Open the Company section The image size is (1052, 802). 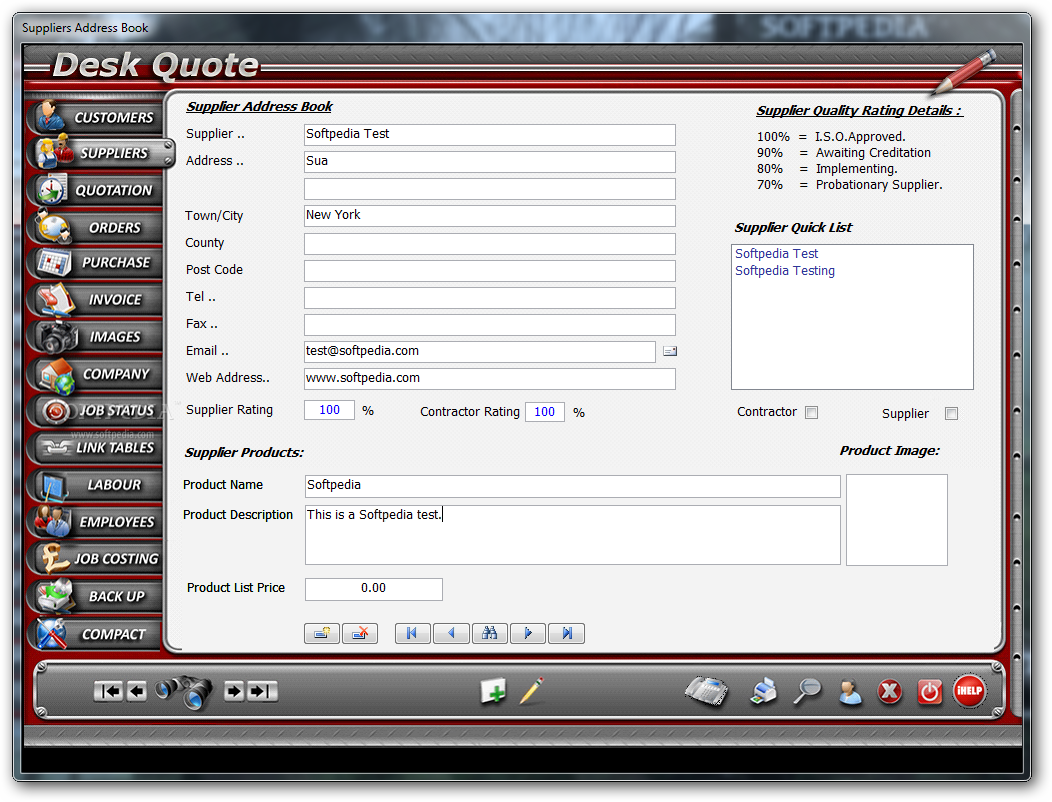[x=95, y=374]
